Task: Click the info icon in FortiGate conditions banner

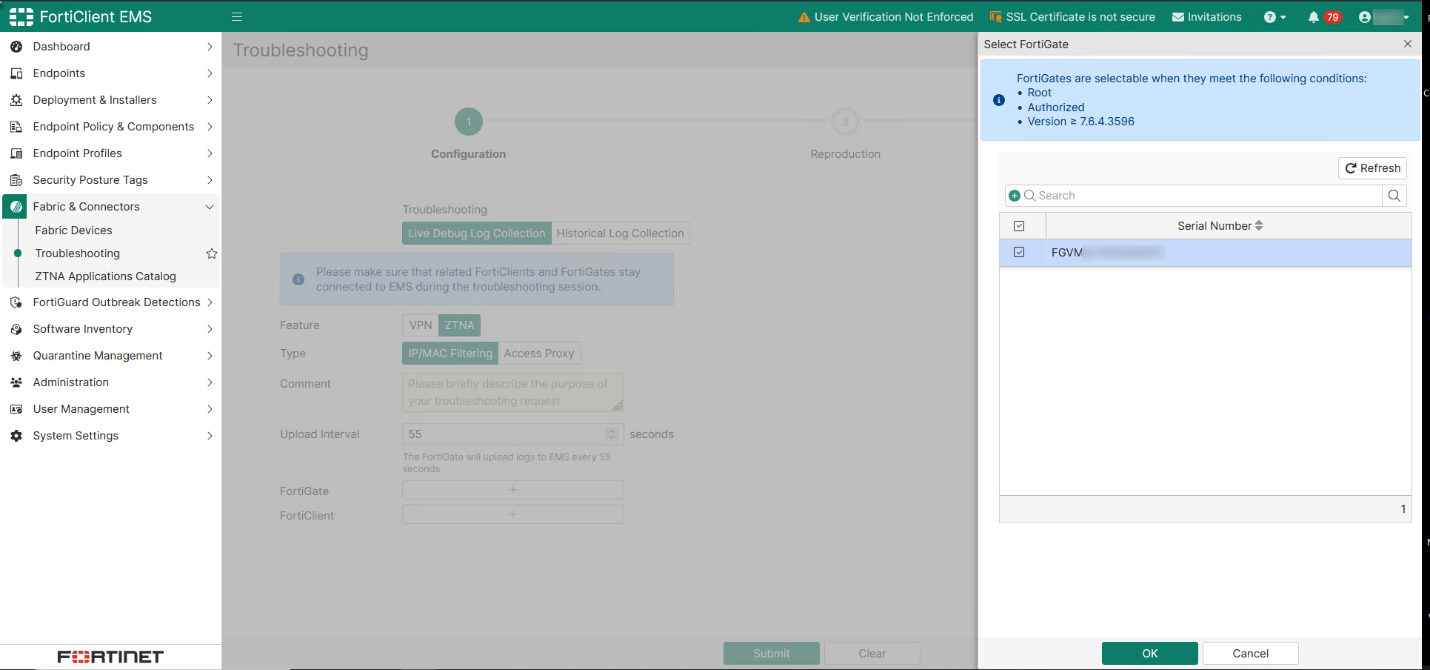Action: click(998, 100)
